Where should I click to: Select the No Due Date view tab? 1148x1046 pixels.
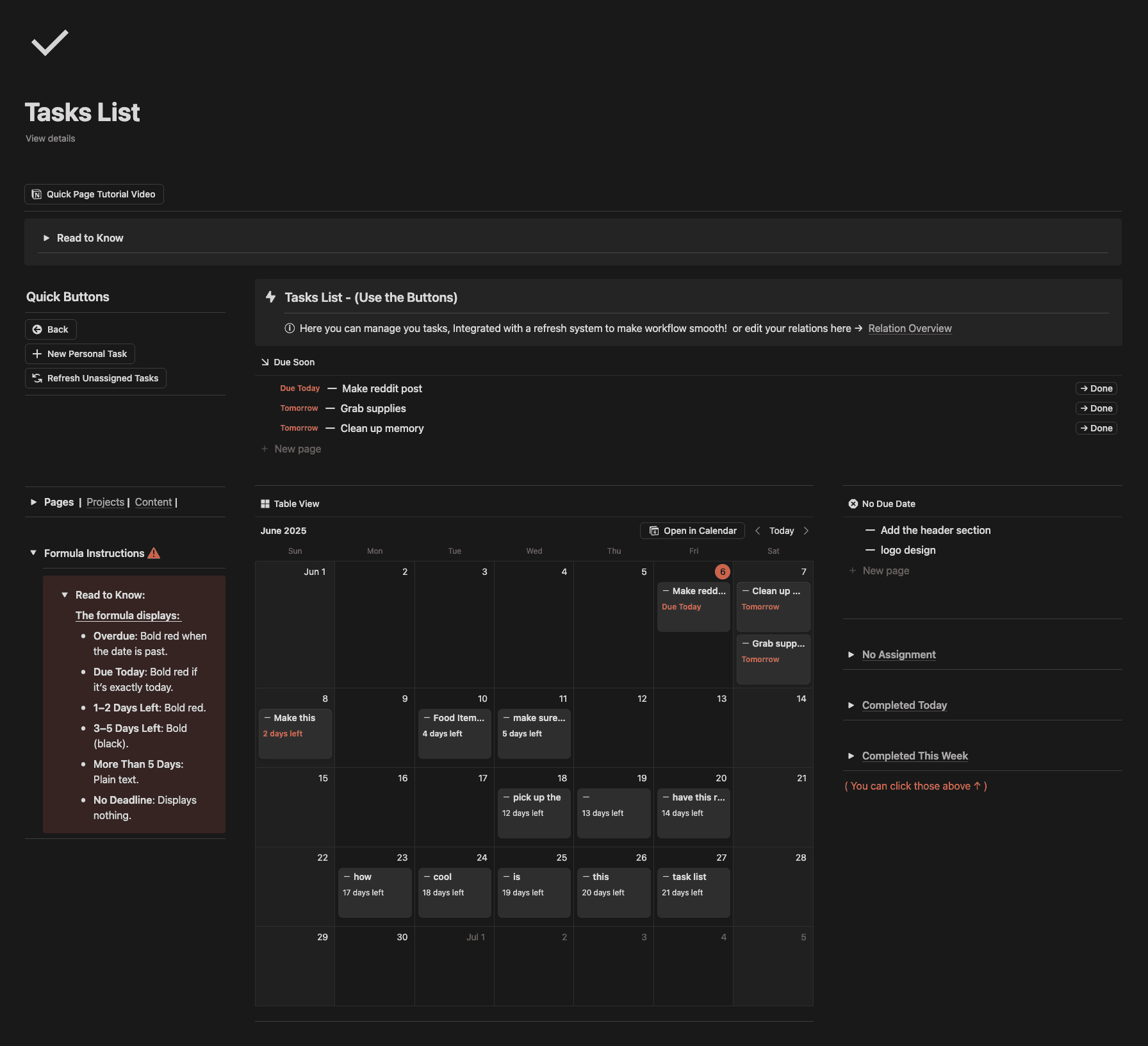tap(881, 504)
